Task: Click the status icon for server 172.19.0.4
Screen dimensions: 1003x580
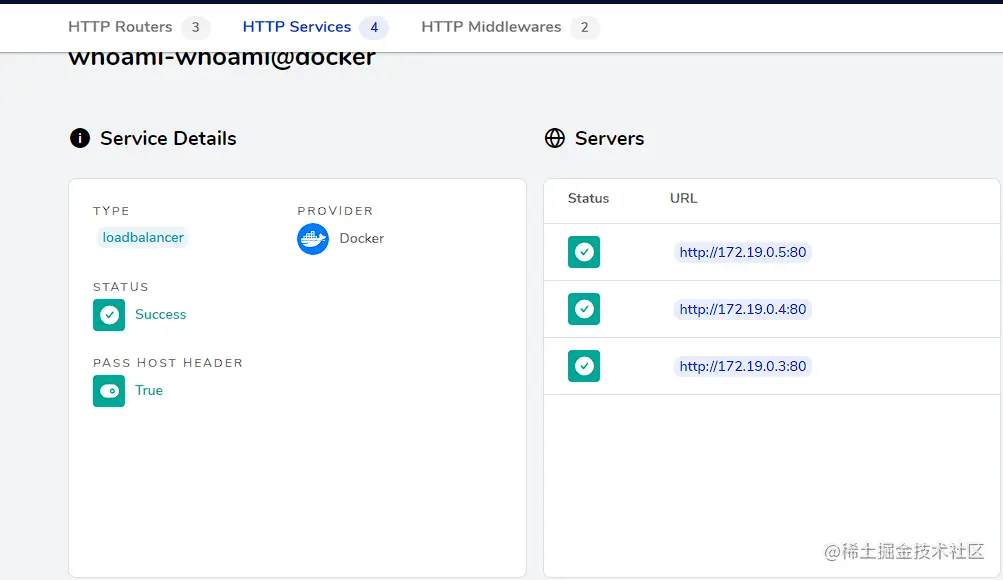Action: (583, 309)
